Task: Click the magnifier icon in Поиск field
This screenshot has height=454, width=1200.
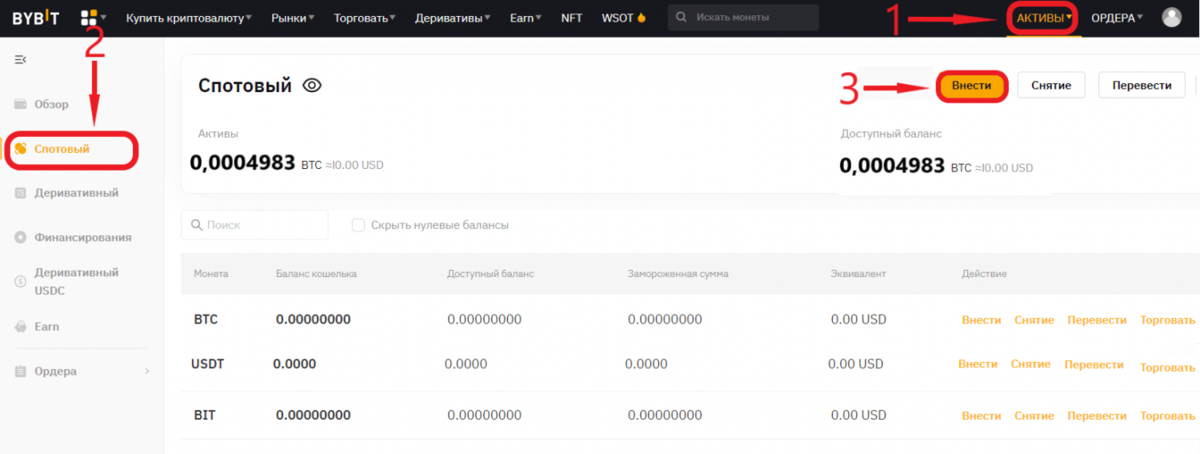Action: click(x=195, y=225)
